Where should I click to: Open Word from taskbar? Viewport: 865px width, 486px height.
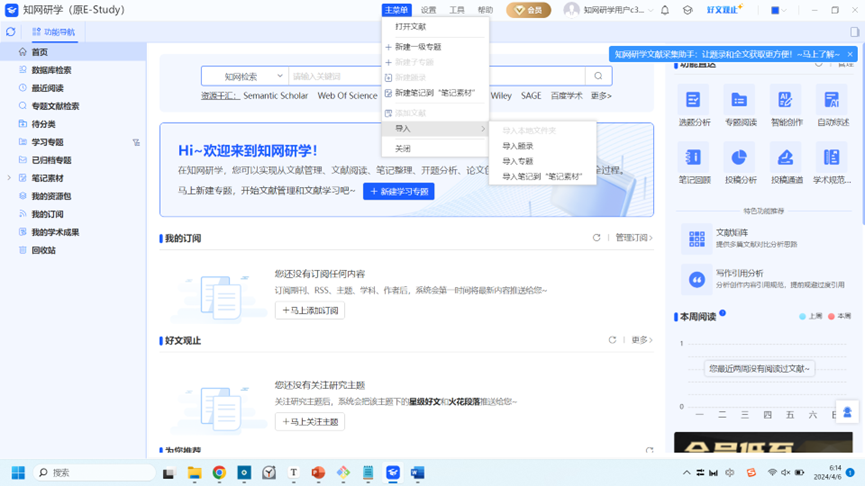(418, 473)
